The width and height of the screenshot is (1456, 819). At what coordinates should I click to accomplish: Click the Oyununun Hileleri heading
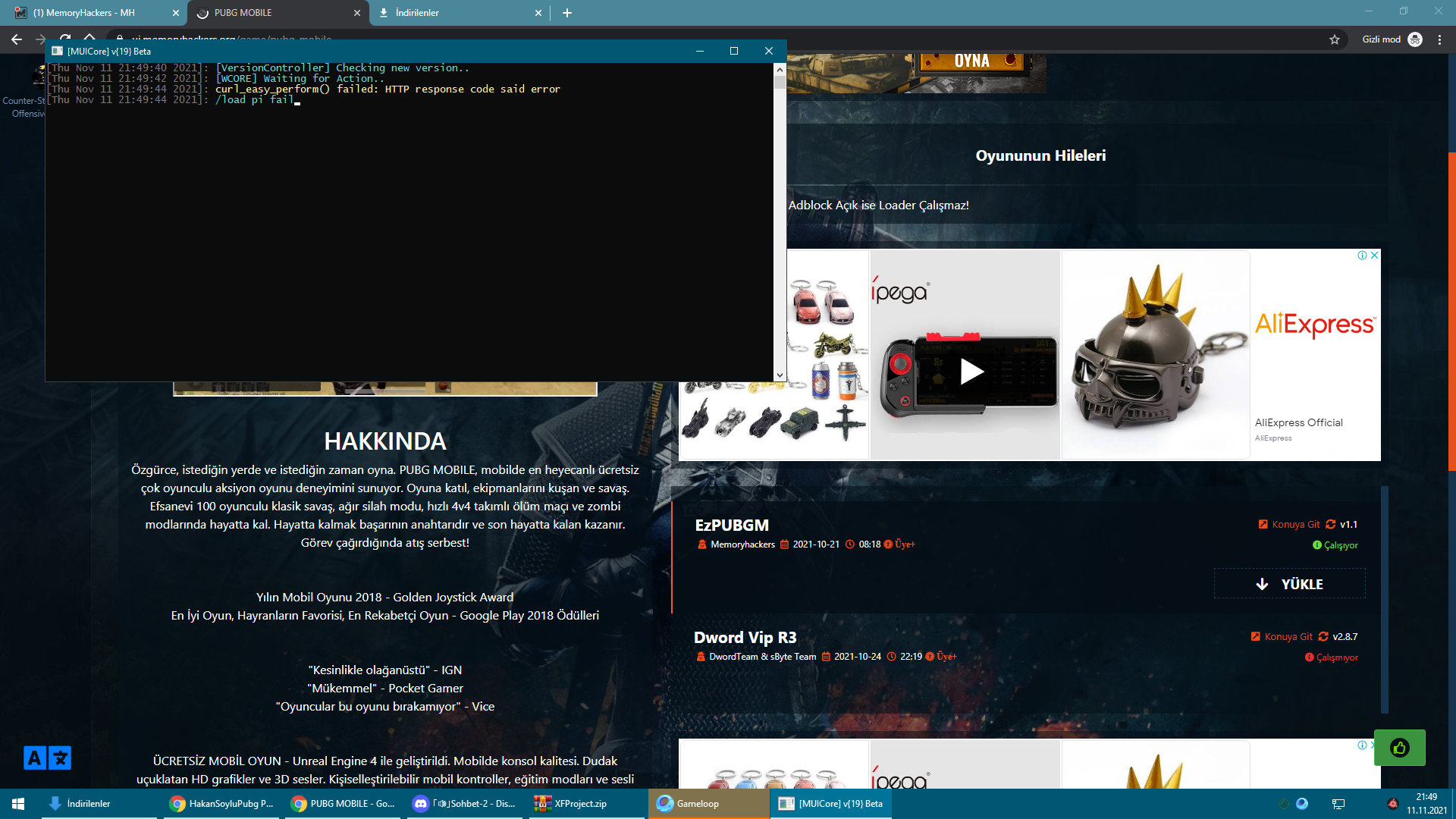point(1040,155)
